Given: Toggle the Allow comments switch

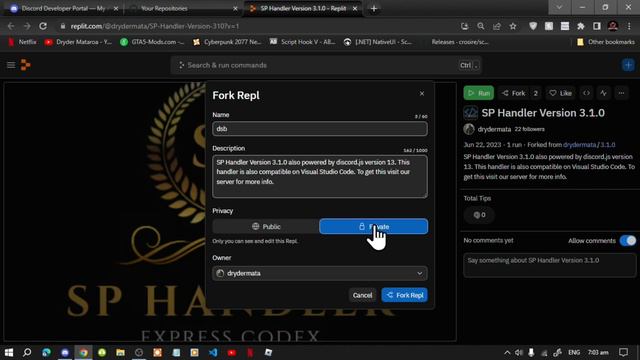Looking at the screenshot, I should [628, 240].
